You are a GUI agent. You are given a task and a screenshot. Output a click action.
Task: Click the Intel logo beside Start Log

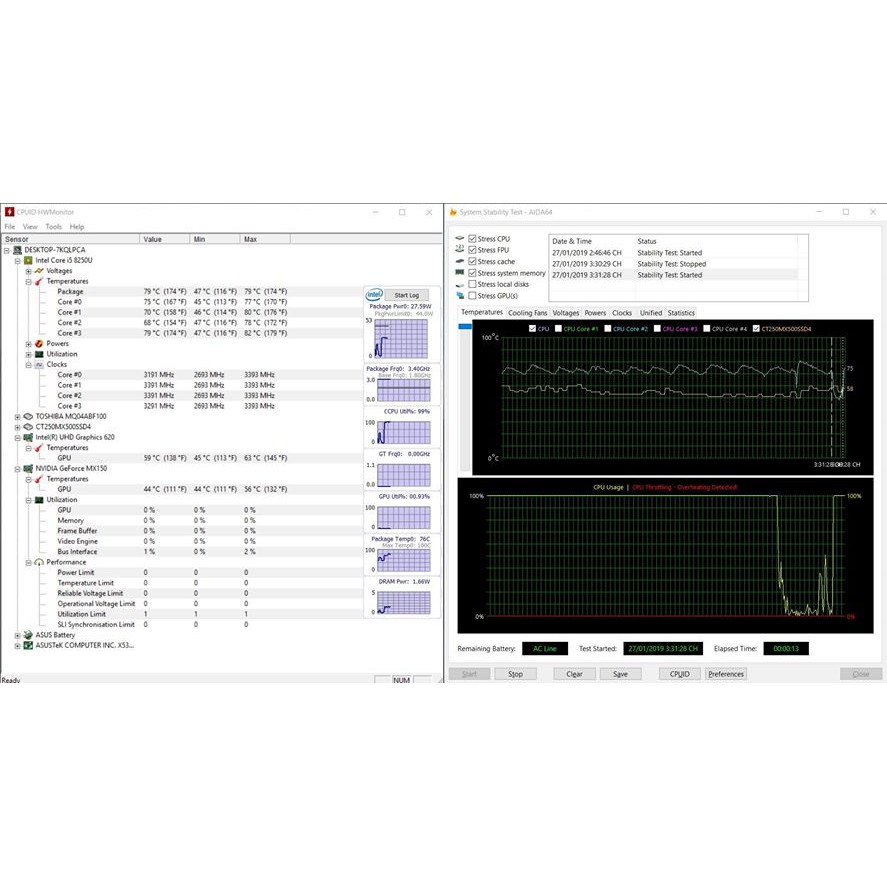pyautogui.click(x=373, y=295)
